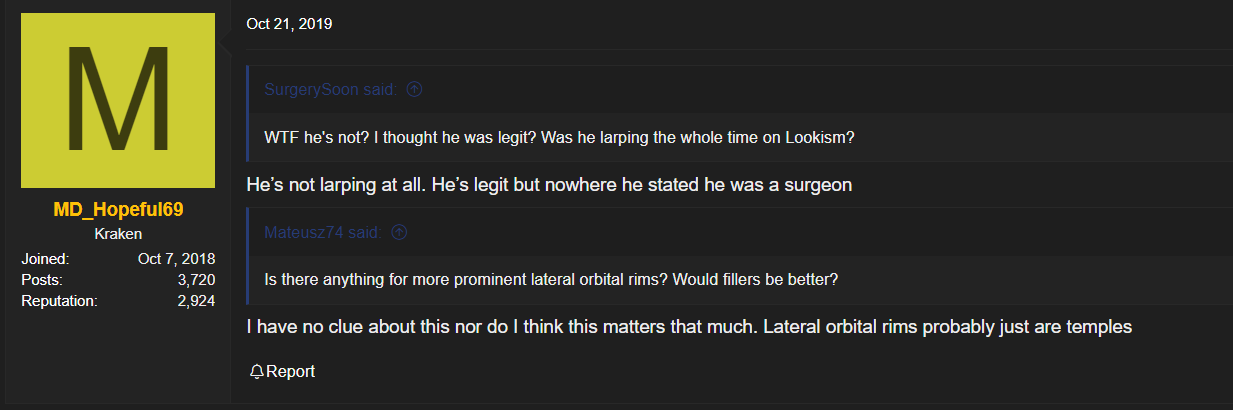Expand the quoted text about larping on Lookism
1233x410 pixels.
pyautogui.click(x=559, y=137)
